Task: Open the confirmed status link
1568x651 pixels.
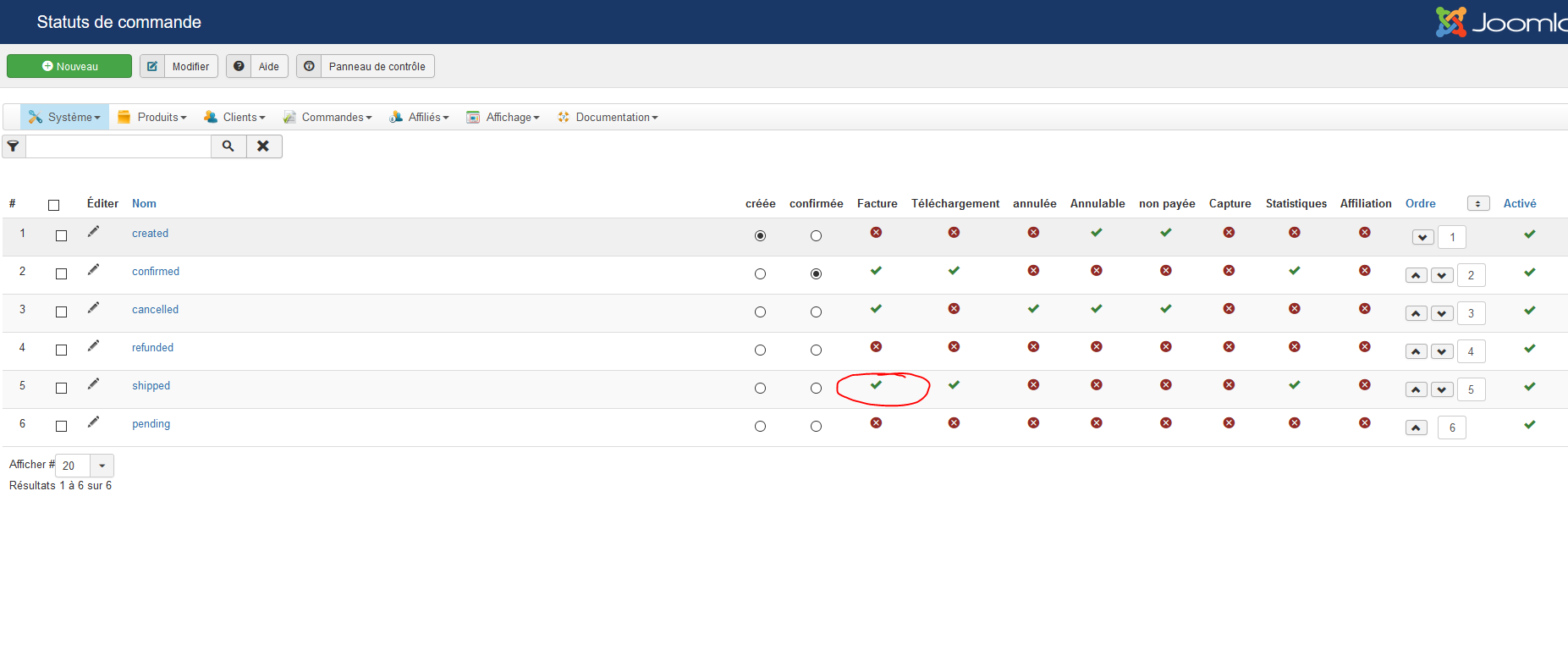Action: pos(156,272)
